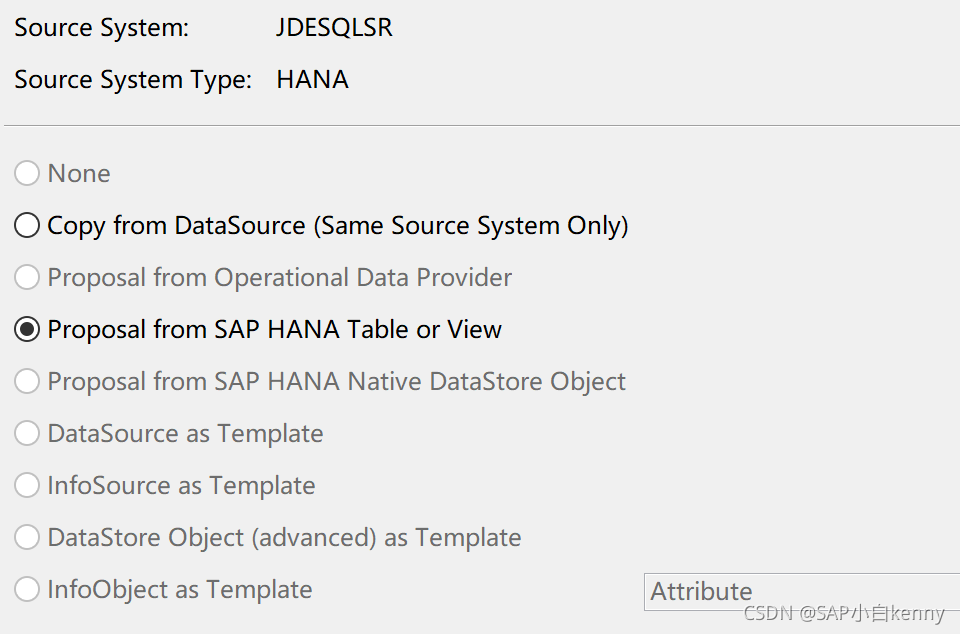This screenshot has height=634, width=960.
Task: Click the 'SAP HANA Table or View' label text
Action: pos(357,330)
